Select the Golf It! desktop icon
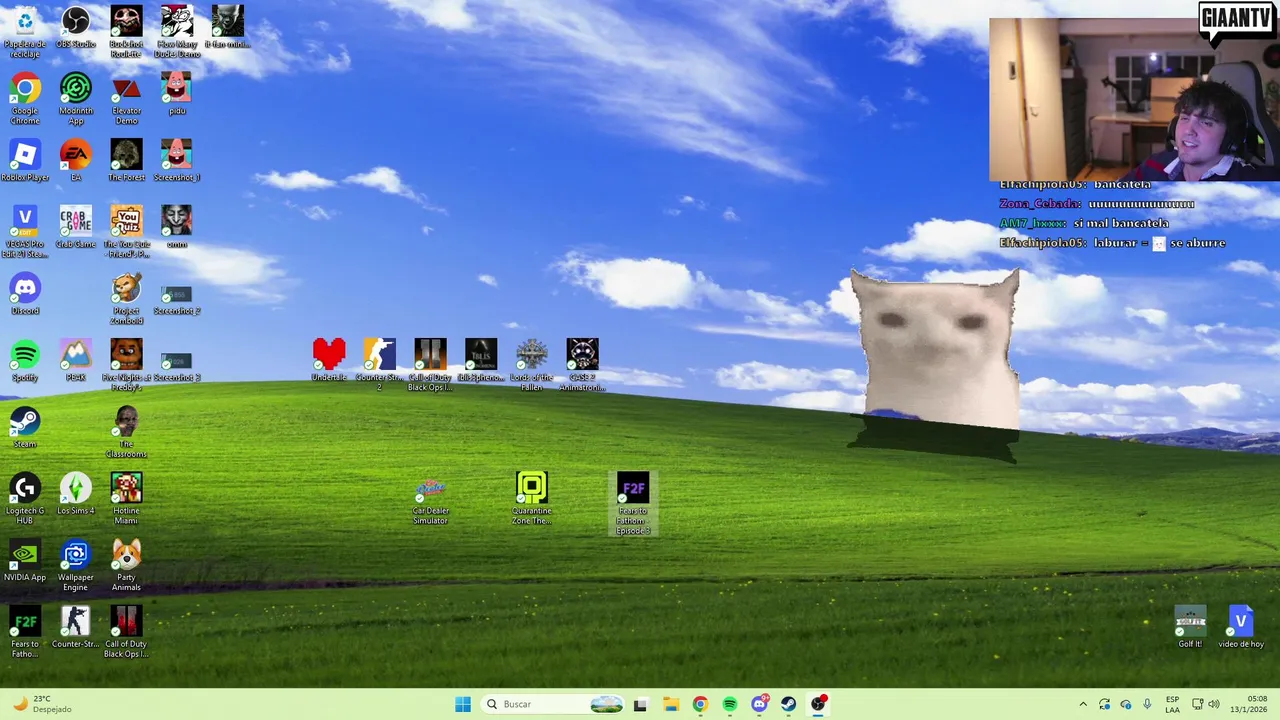Screen dimensions: 1280x720 coord(1190,628)
